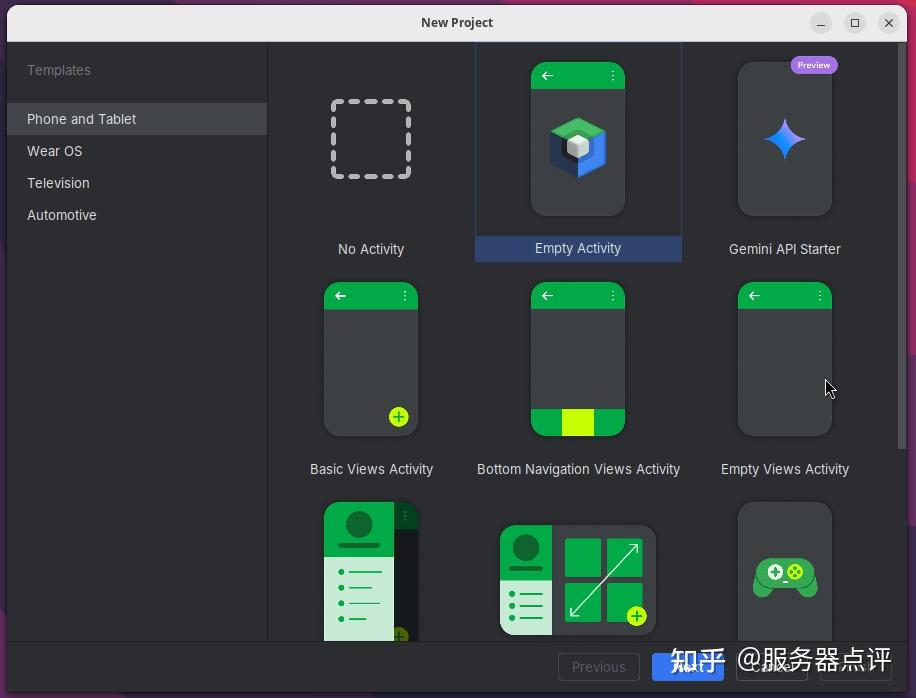Click the Preview badge on Gemini API Starter
Image resolution: width=916 pixels, height=698 pixels.
813,65
